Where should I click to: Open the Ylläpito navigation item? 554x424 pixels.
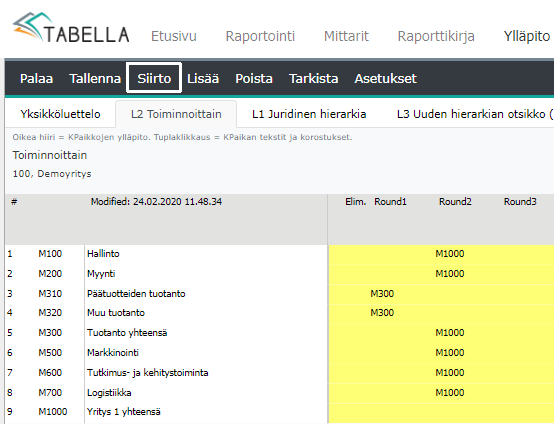tap(527, 36)
